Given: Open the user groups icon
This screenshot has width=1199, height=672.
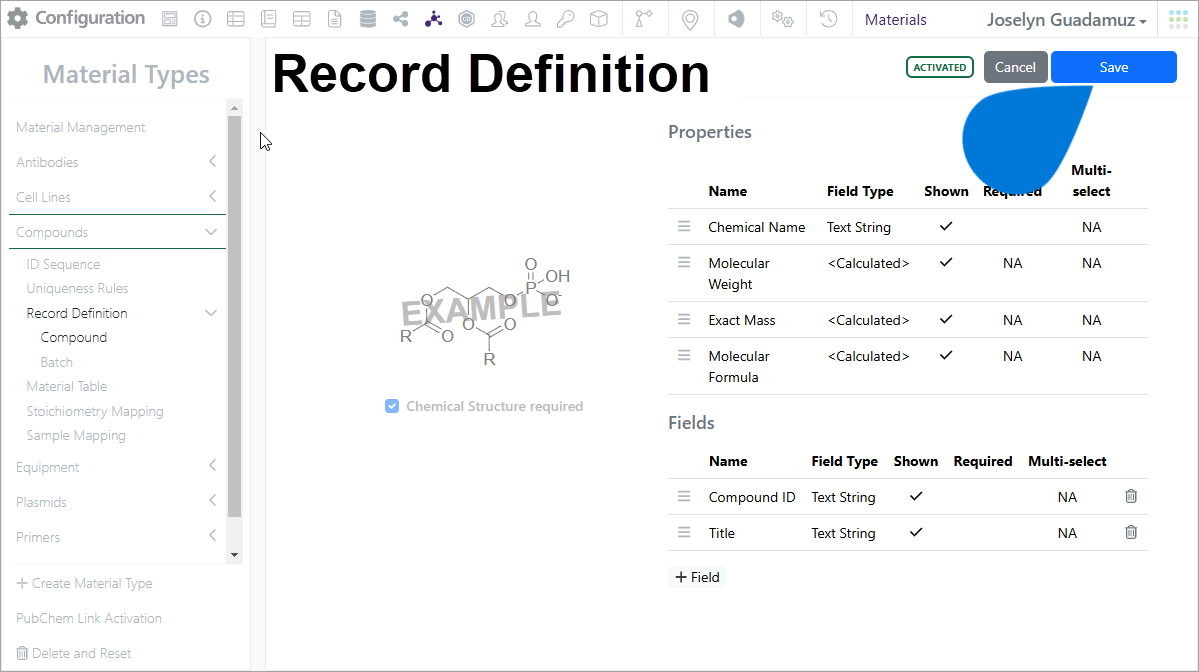Looking at the screenshot, I should tap(499, 19).
